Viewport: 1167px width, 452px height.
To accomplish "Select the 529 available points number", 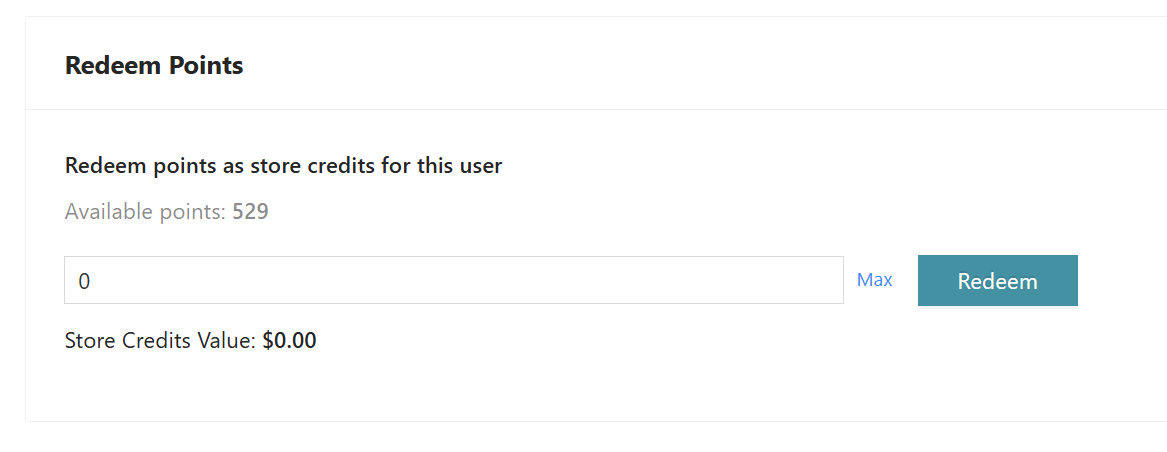I will point(251,212).
